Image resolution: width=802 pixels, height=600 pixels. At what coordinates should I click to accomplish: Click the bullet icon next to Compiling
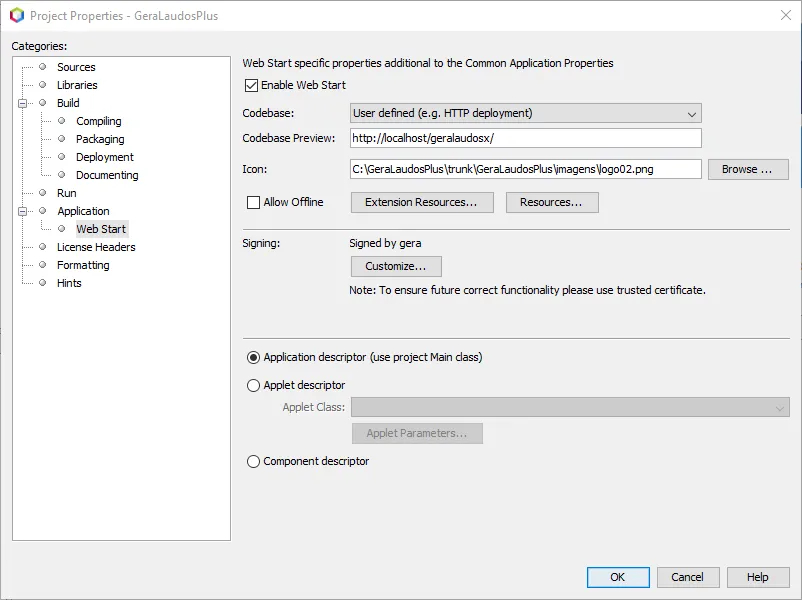click(x=62, y=121)
